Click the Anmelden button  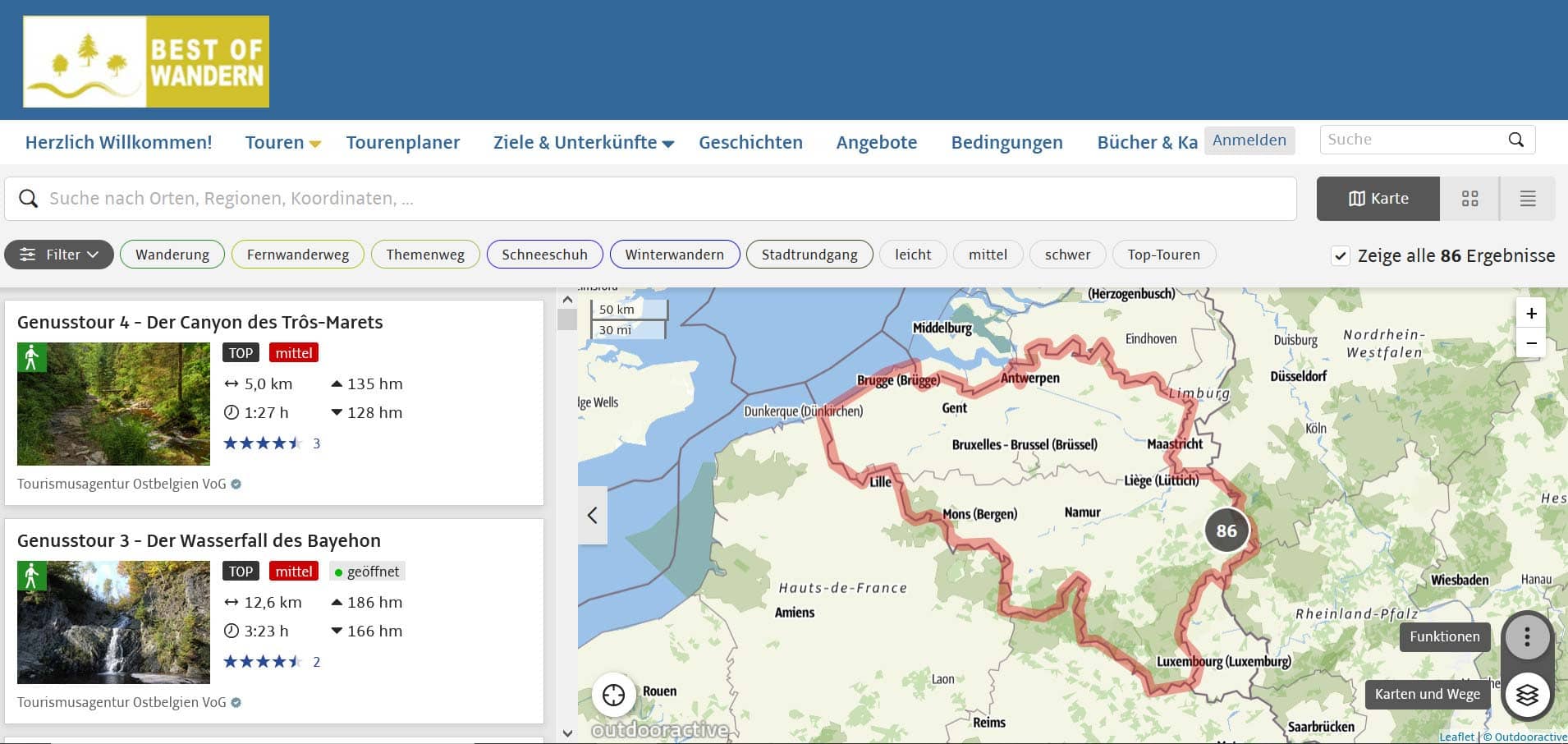[x=1249, y=140]
